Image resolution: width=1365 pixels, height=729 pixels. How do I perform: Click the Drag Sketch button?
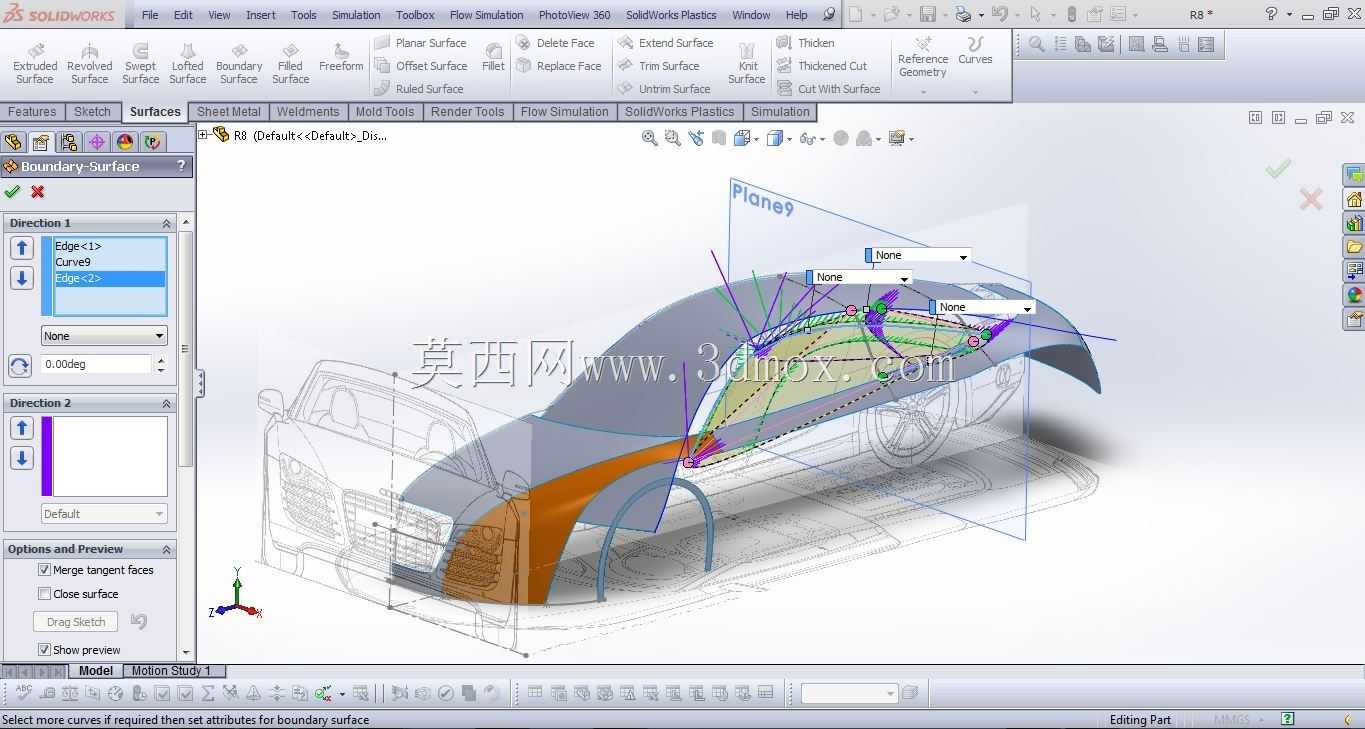(76, 622)
